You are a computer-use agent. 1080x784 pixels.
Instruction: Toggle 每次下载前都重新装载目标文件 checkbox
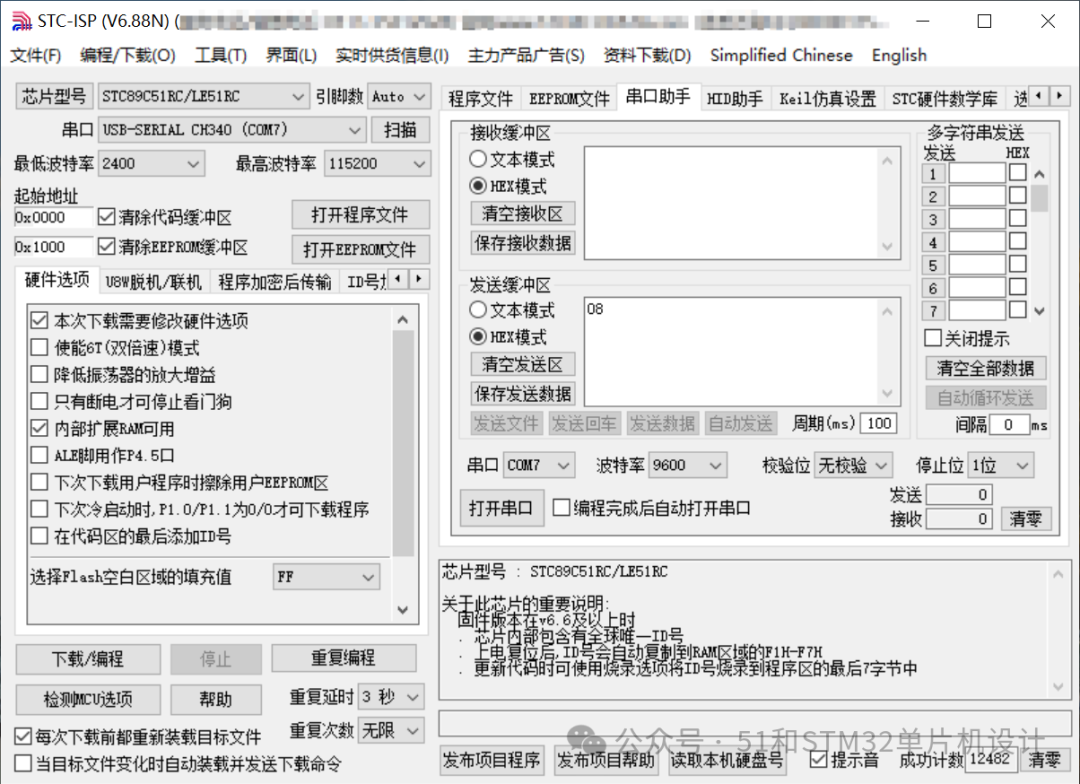23,736
